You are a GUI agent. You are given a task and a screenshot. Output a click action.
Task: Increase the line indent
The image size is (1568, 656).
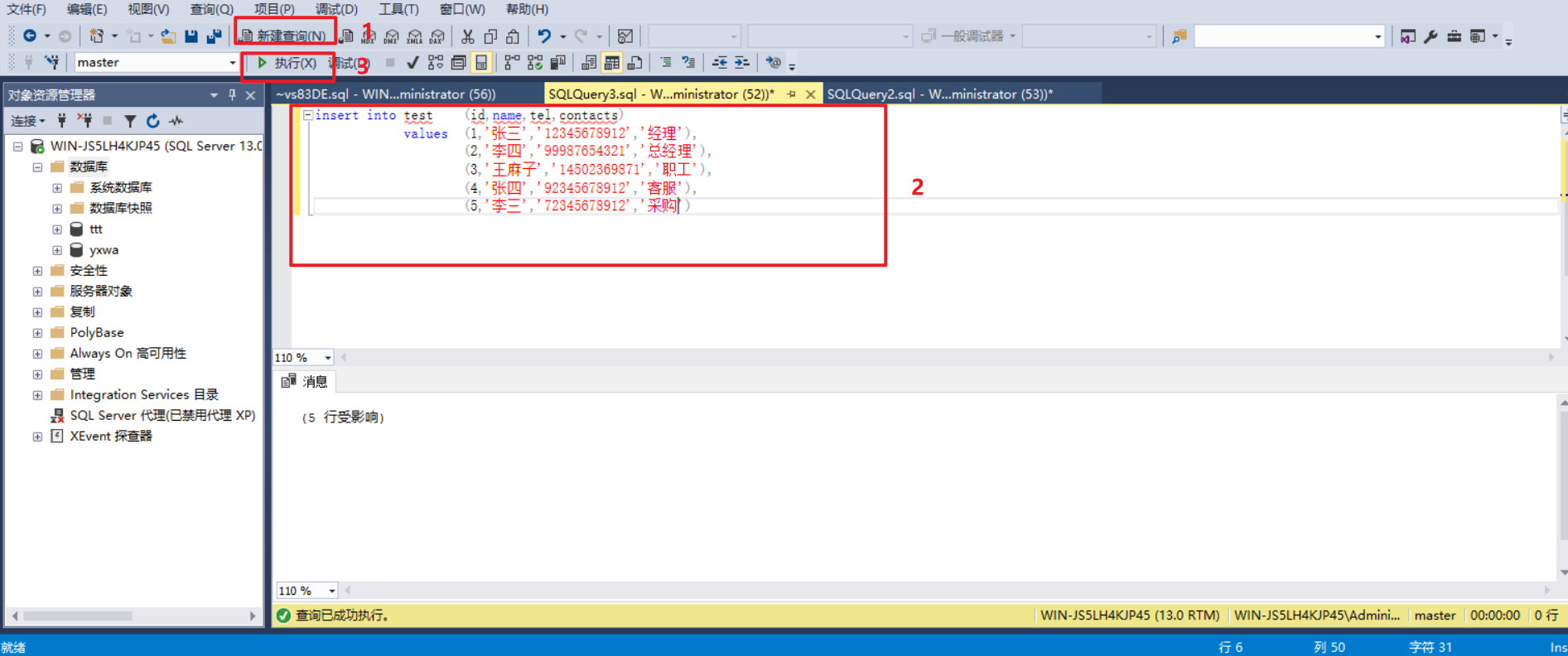pos(742,63)
